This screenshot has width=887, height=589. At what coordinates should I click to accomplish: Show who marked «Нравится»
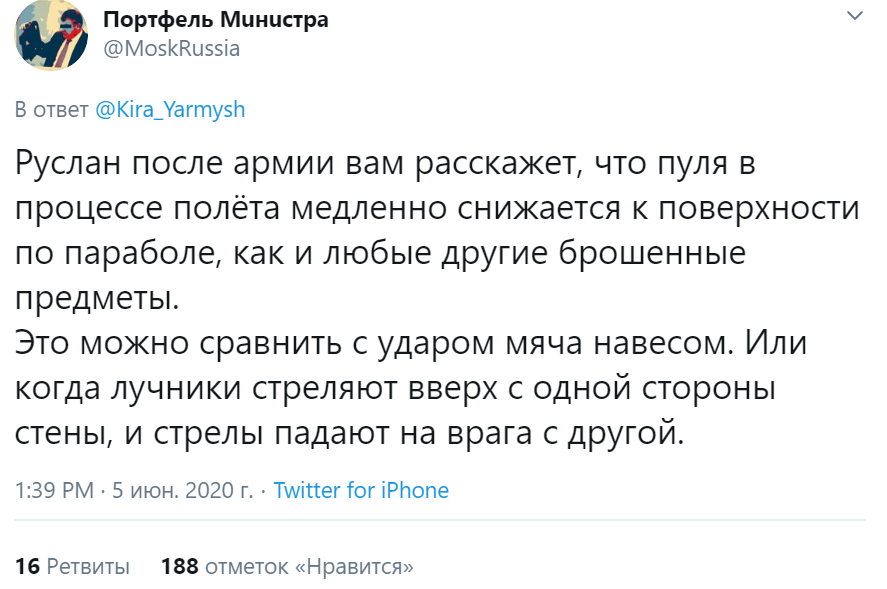tap(354, 567)
